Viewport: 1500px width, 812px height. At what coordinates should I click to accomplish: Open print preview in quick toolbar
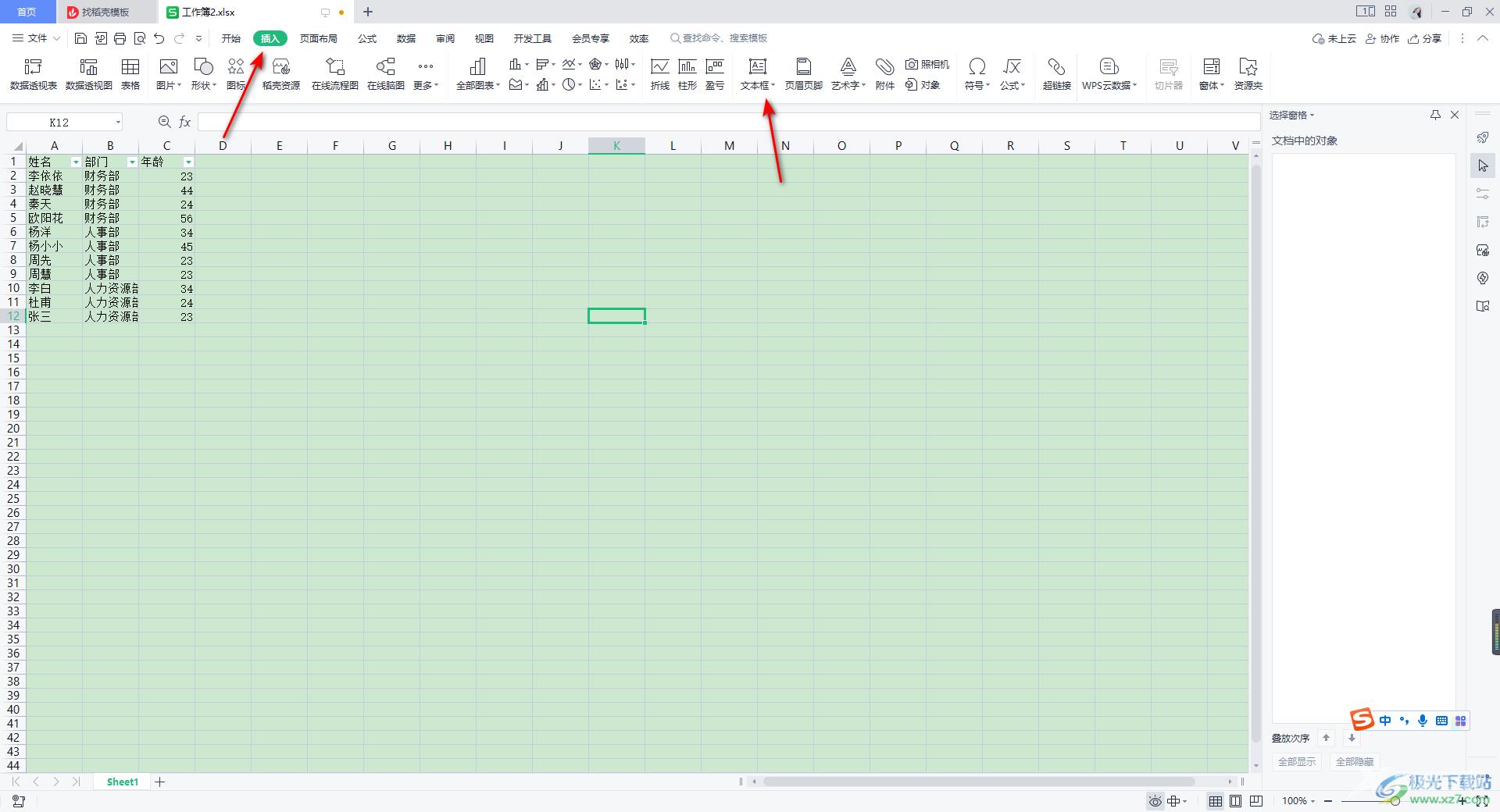click(x=140, y=38)
